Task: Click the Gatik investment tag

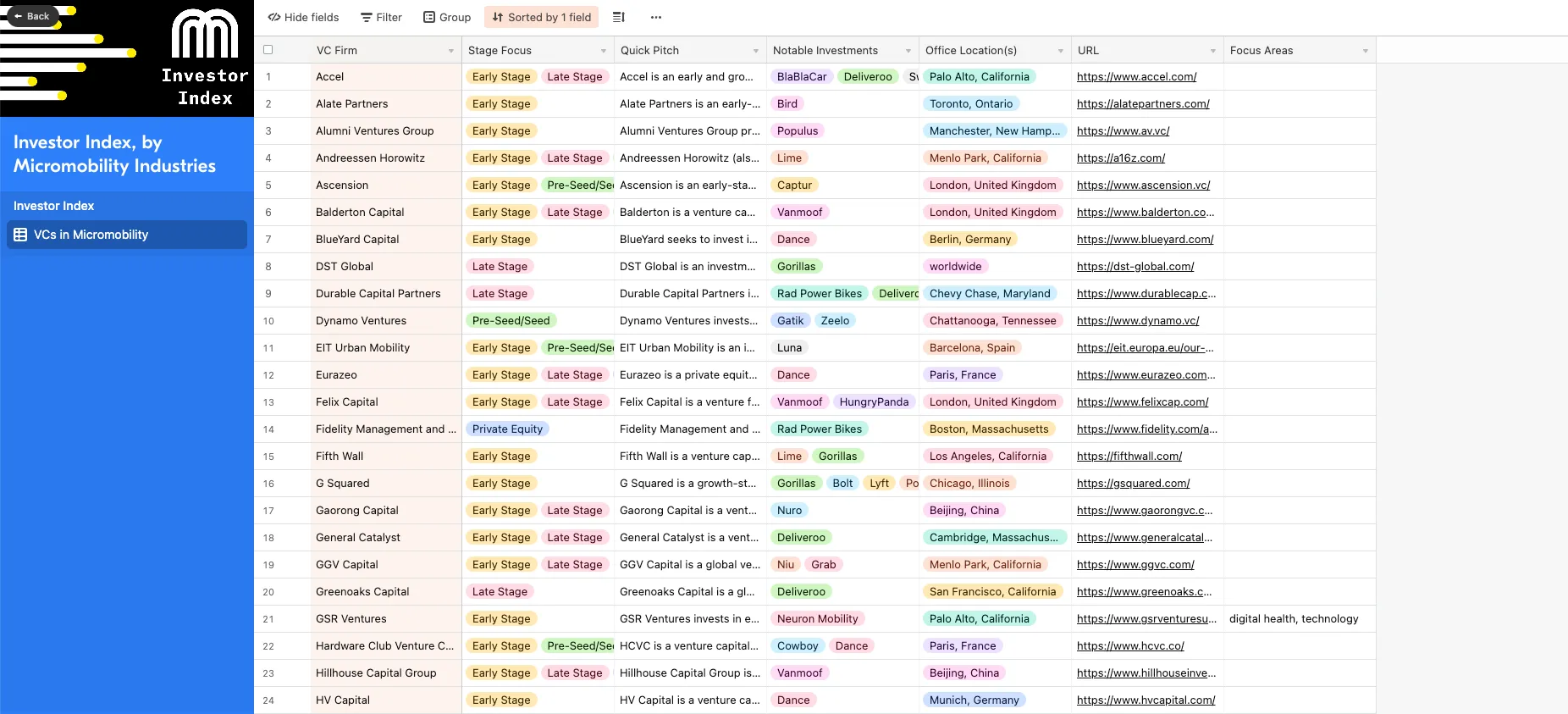Action: [790, 320]
